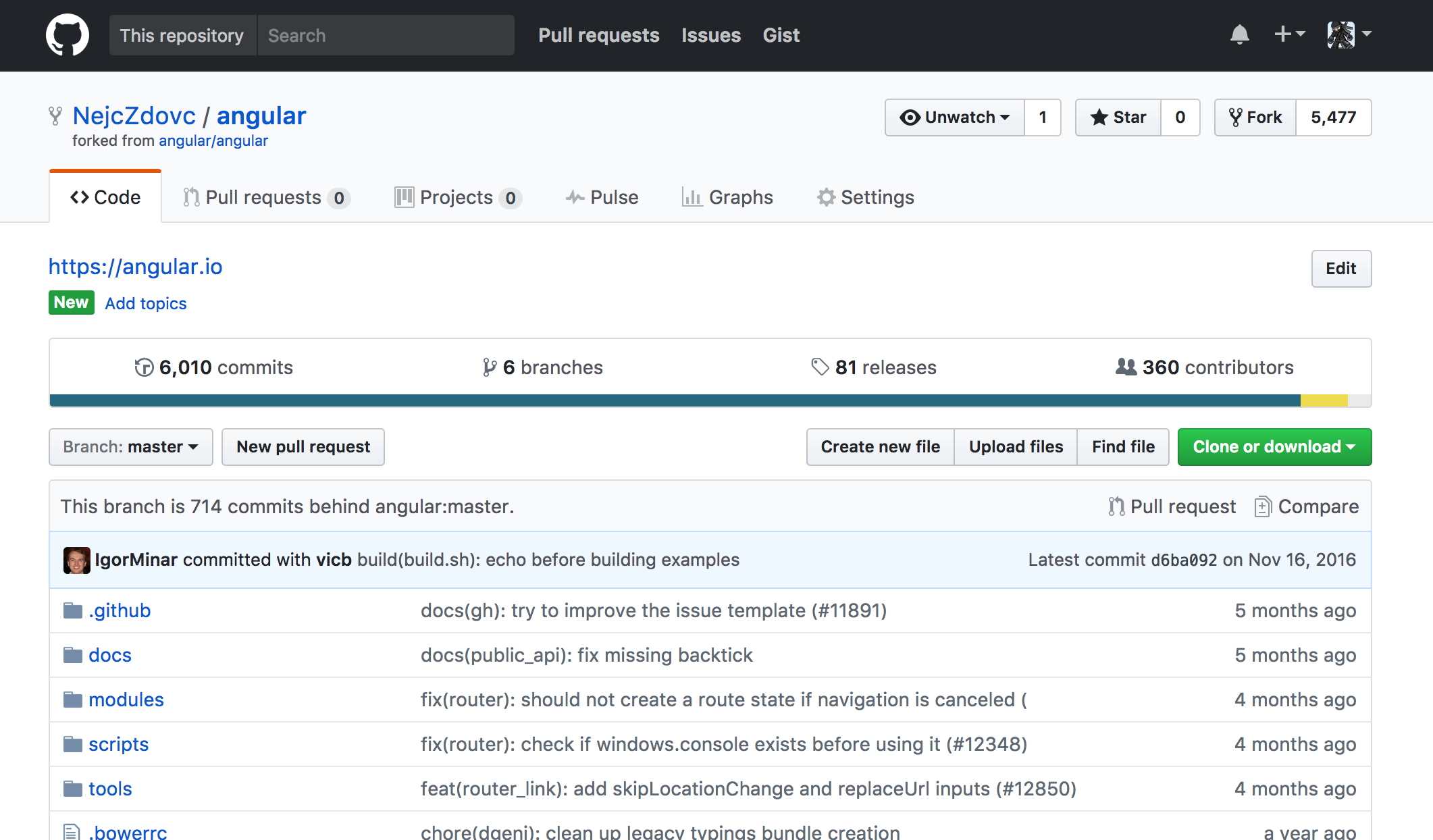Expand the Branch: master selector
The image size is (1433, 840).
point(131,447)
